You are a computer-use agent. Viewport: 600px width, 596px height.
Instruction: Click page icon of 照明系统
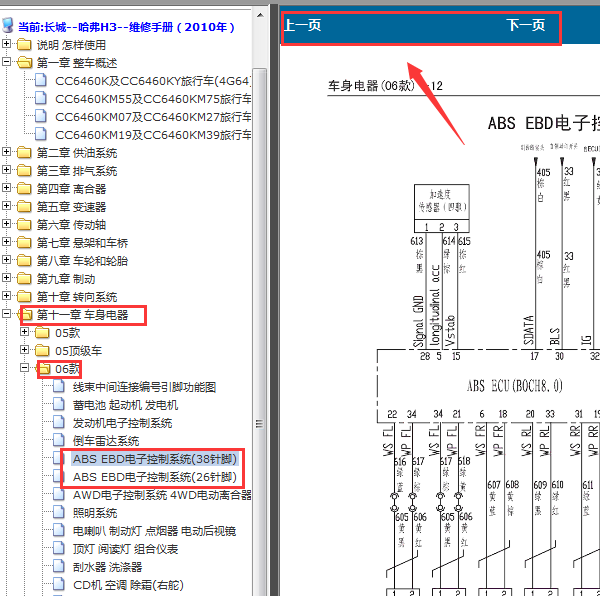59,512
